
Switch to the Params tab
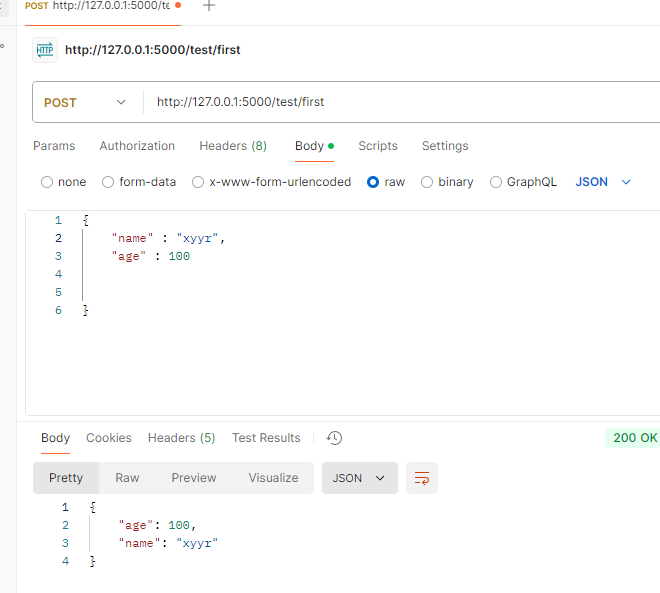coord(54,146)
